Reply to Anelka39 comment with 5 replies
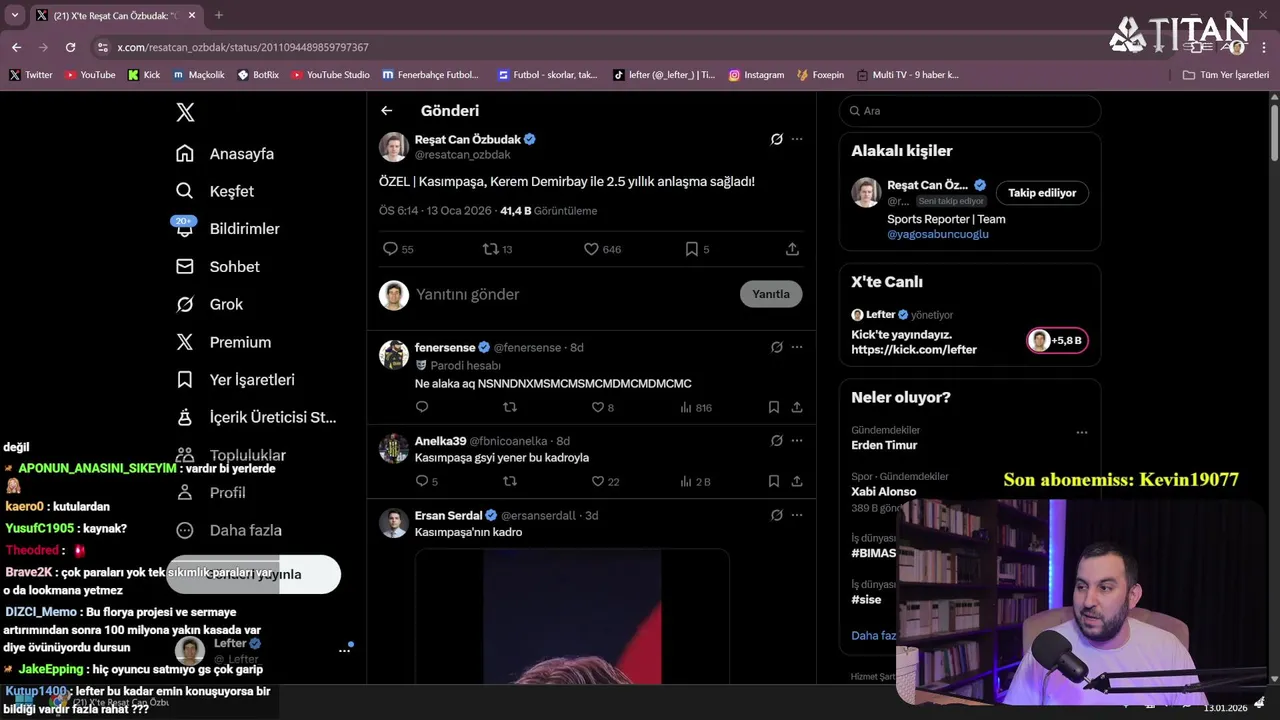1280x720 pixels. 427,481
